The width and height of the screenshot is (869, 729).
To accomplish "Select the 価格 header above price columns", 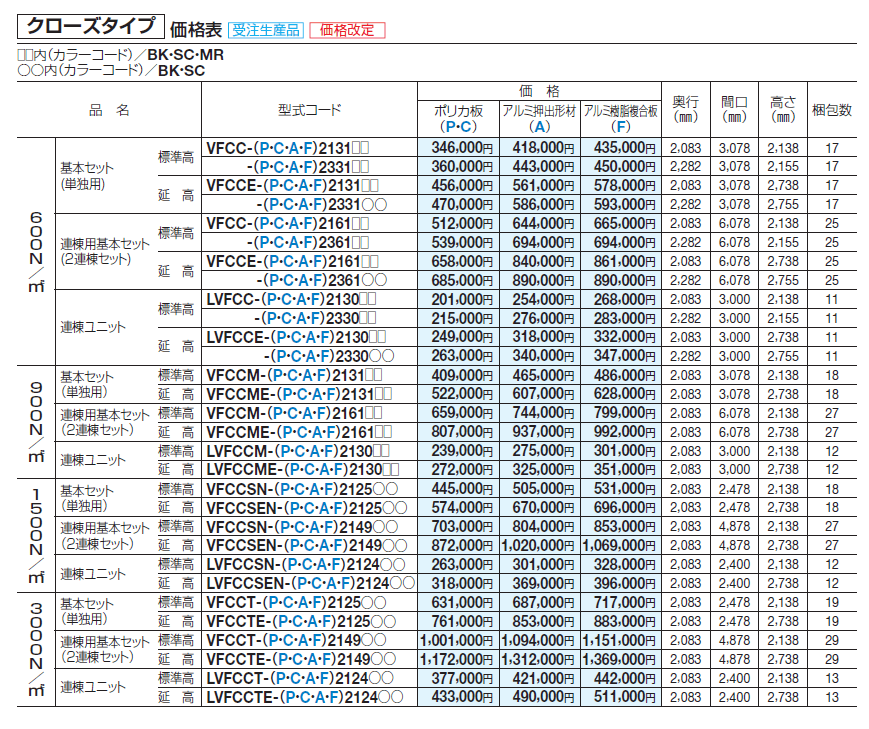I will pyautogui.click(x=539, y=90).
